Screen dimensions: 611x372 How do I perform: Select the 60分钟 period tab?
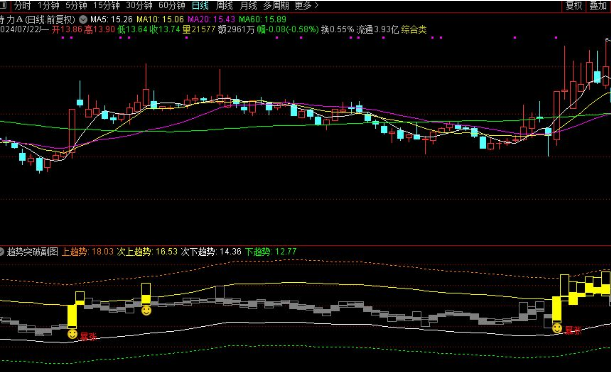[x=171, y=5]
